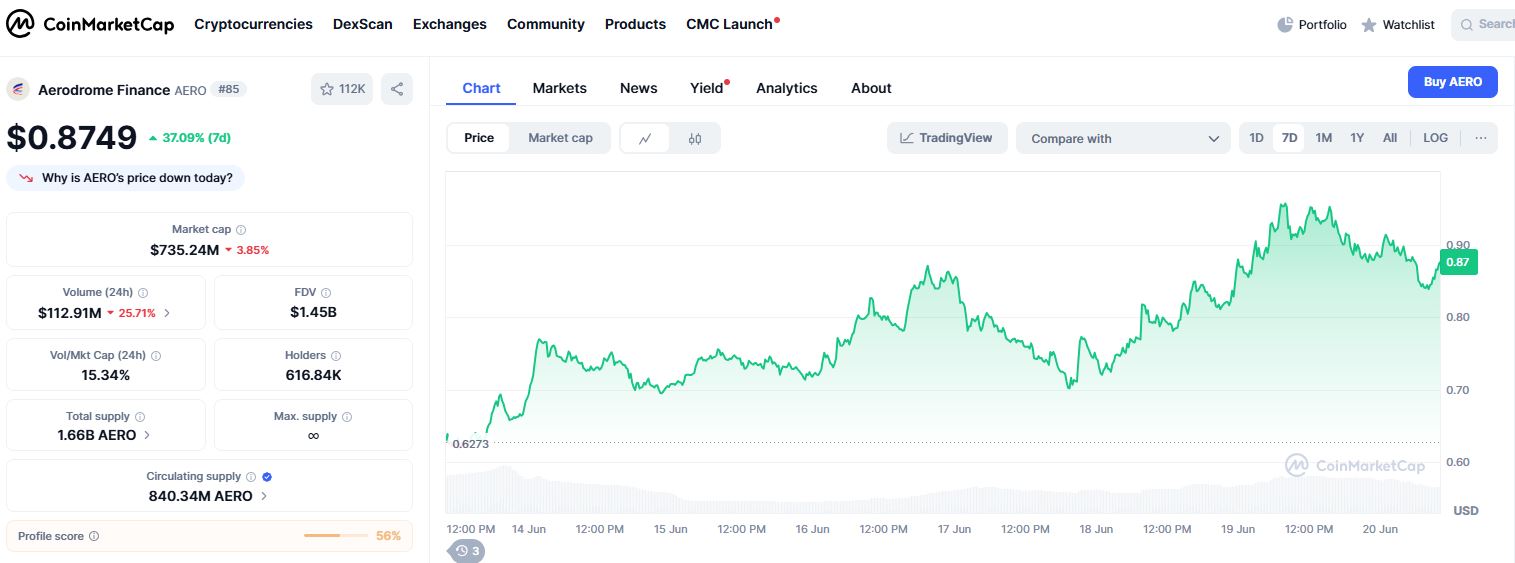Viewport: 1515px width, 563px height.
Task: Click the Market cap info icon
Action: [241, 230]
